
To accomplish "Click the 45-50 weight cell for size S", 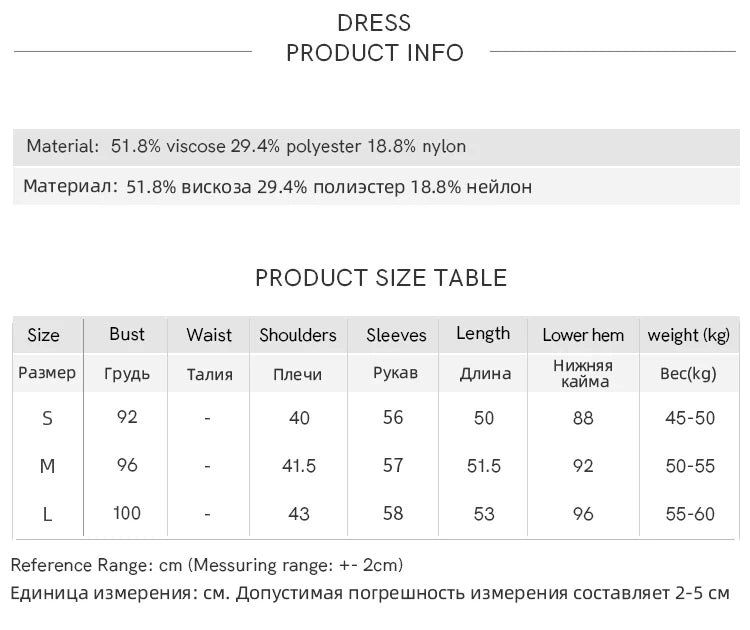I will click(x=690, y=418).
